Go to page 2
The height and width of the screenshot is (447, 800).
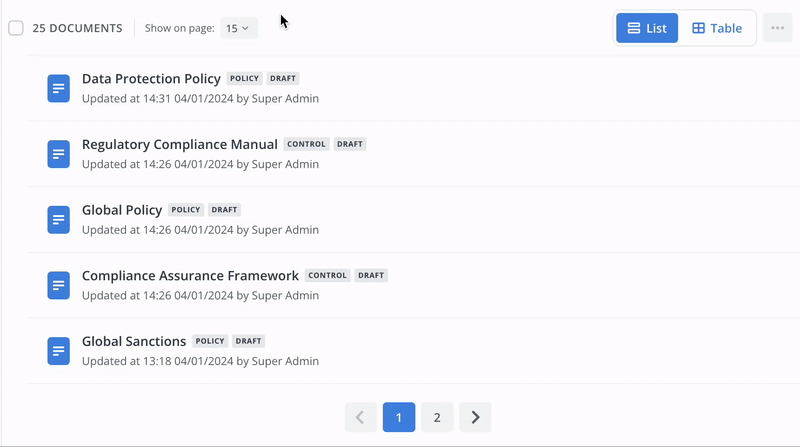(437, 417)
